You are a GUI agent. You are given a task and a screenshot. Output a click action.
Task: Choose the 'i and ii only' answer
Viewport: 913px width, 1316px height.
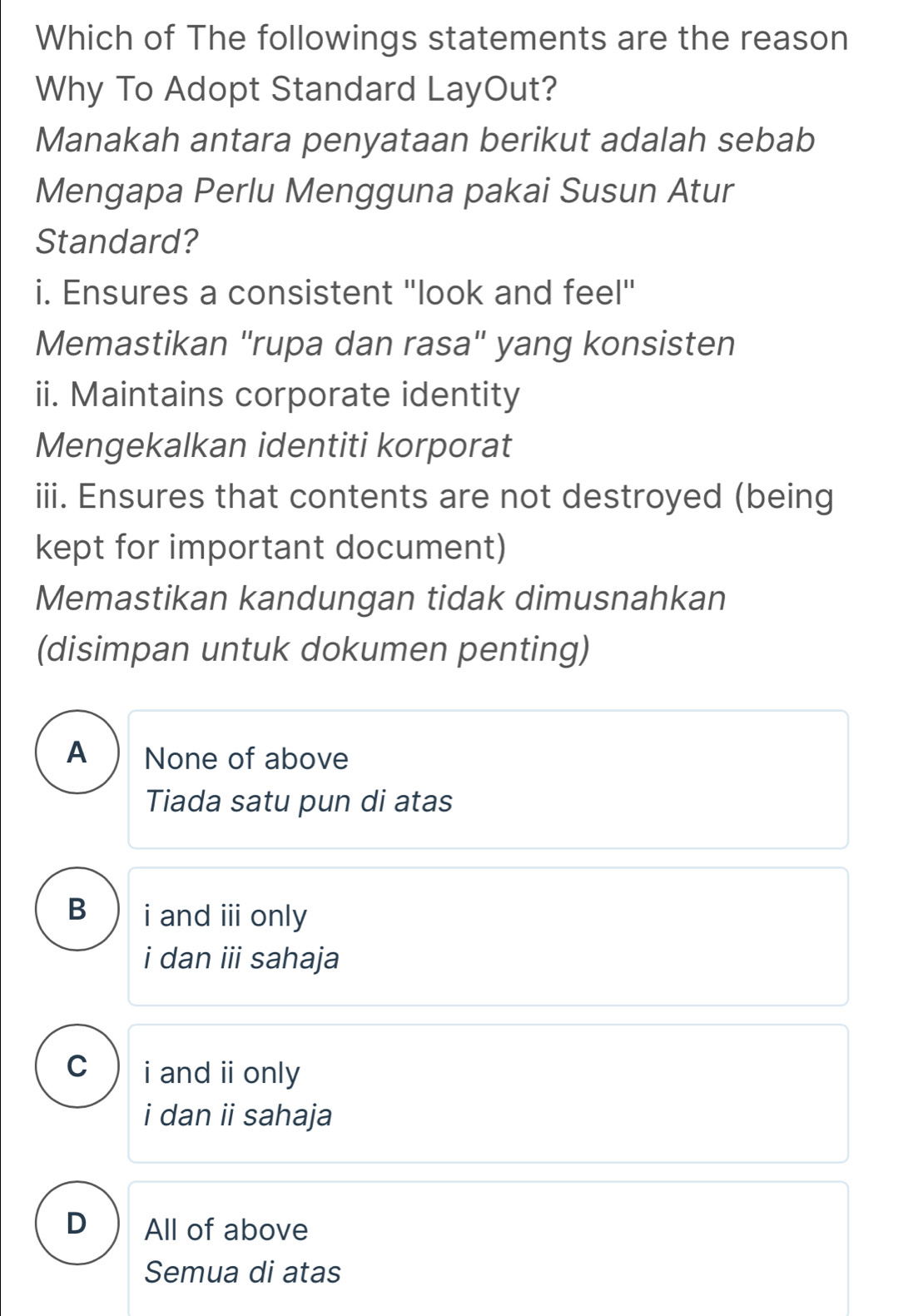[222, 1073]
